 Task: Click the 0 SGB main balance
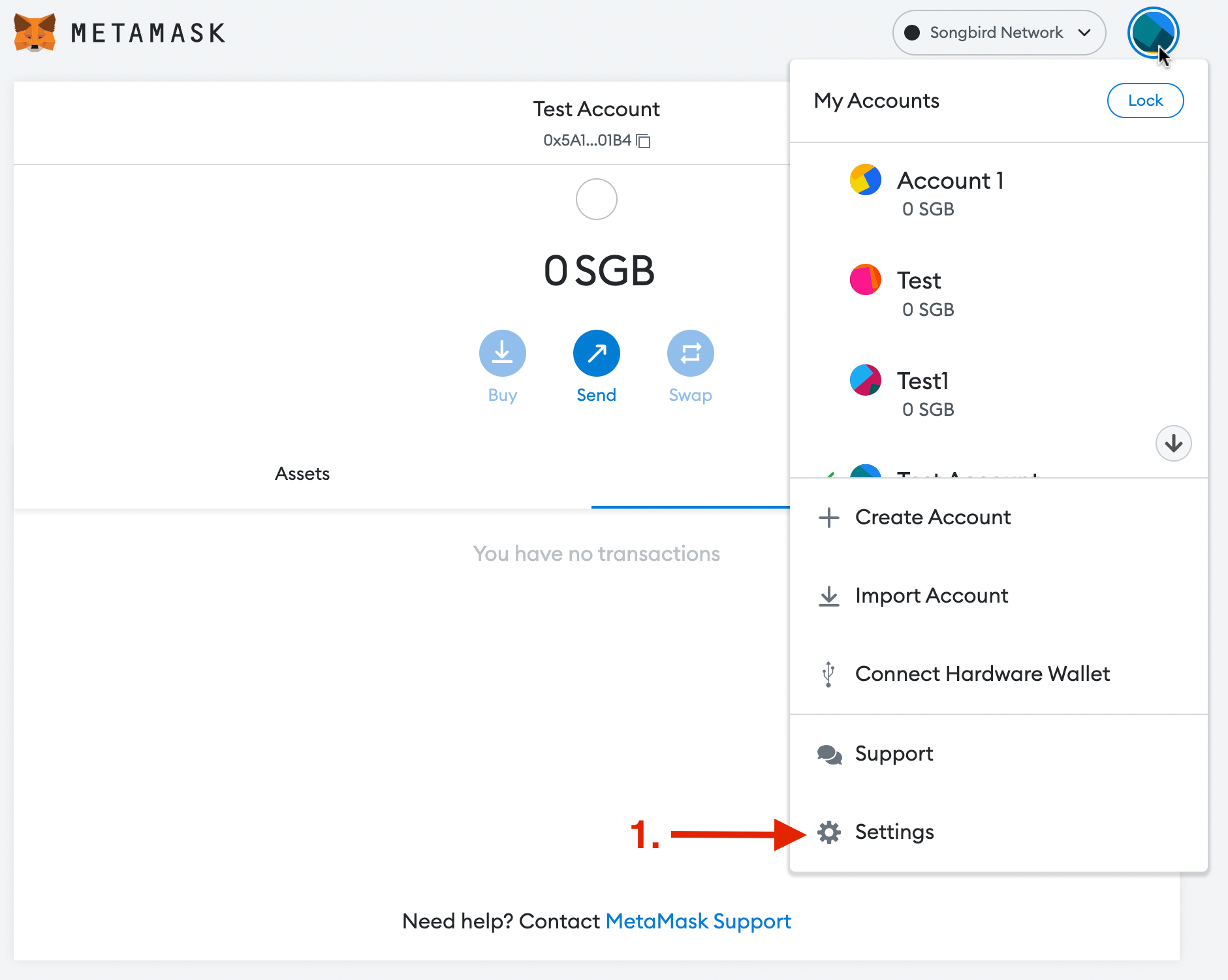599,270
